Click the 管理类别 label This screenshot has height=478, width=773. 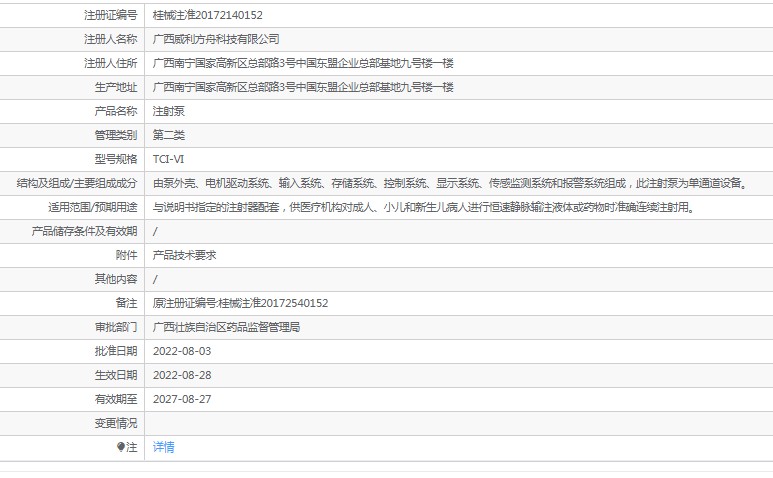[116, 135]
